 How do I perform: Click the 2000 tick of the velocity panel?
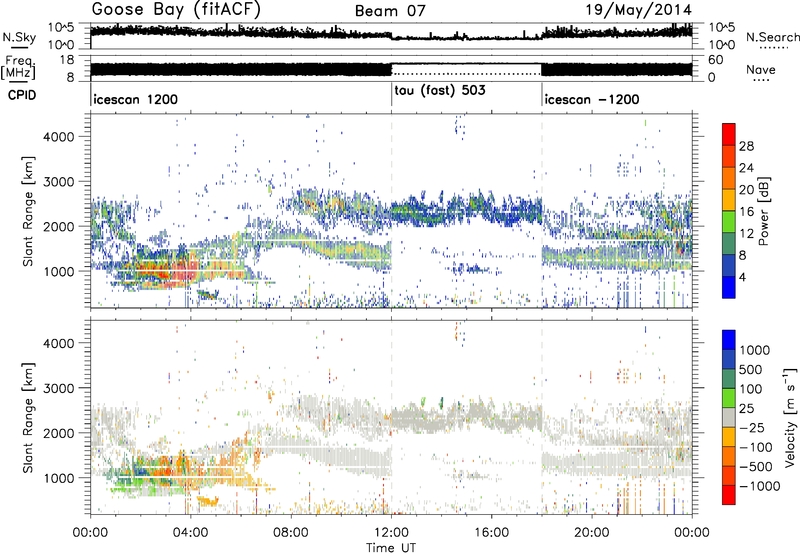click(59, 433)
